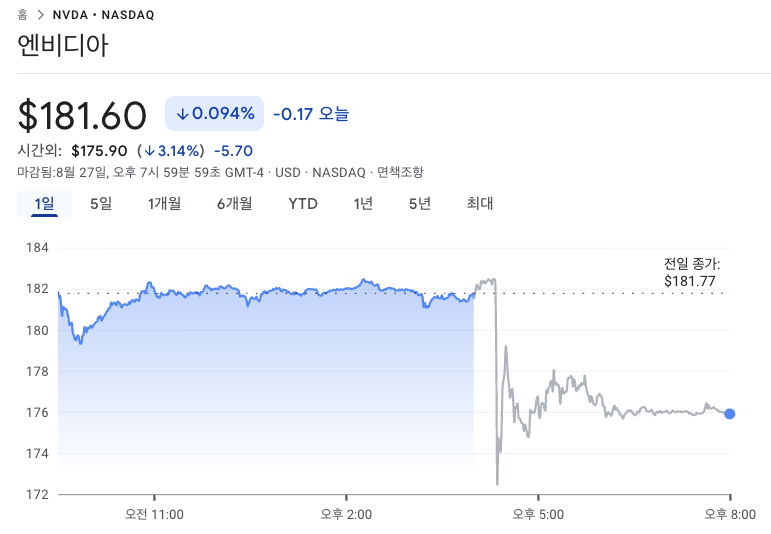Select the 1개월 time range
Screen dimensions: 771x534
[164, 204]
